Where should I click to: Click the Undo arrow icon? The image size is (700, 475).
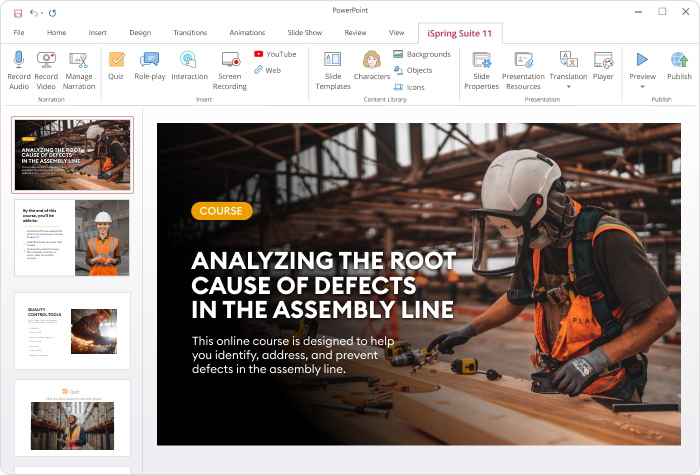click(33, 13)
